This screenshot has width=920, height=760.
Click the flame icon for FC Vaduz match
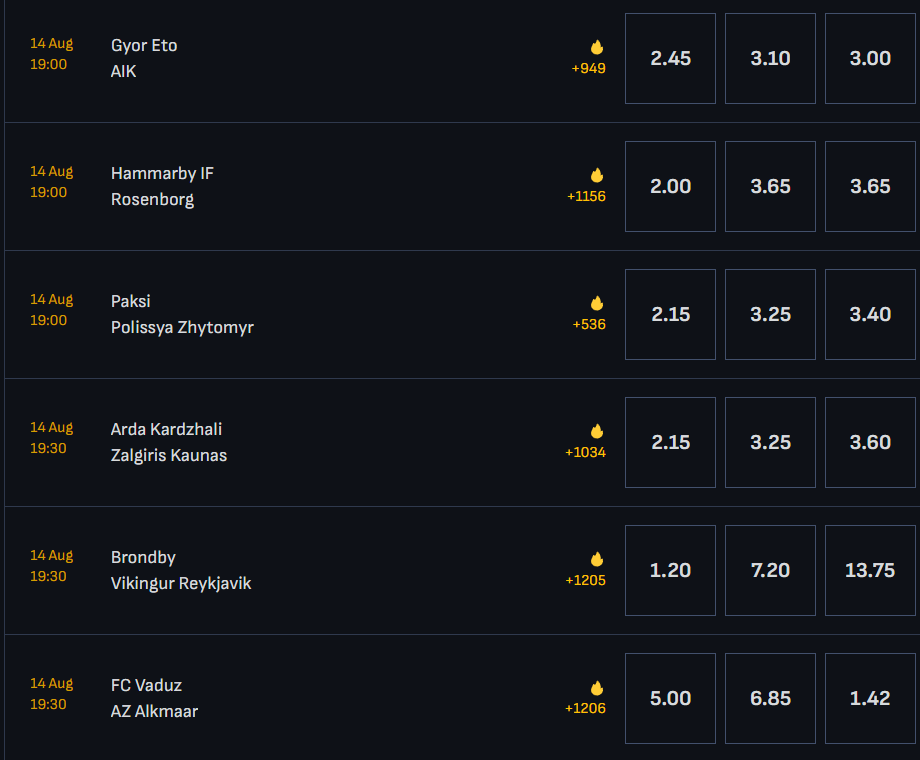click(597, 687)
